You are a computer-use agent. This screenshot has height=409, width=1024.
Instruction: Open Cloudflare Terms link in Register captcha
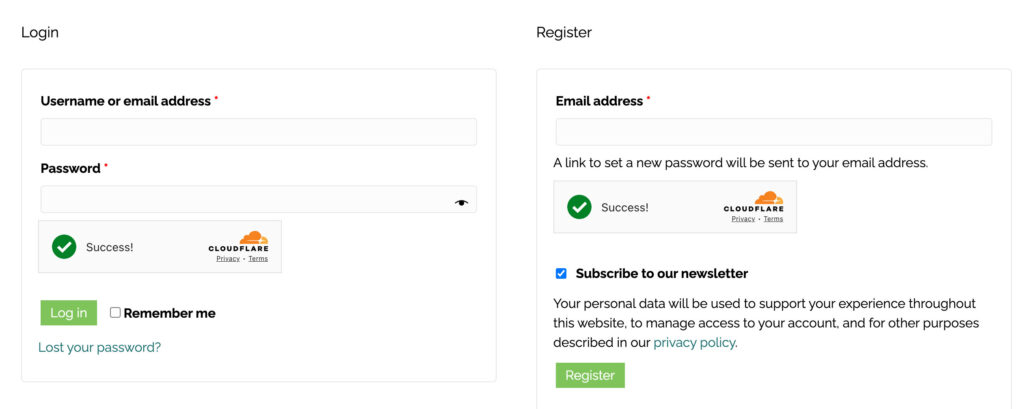point(773,219)
